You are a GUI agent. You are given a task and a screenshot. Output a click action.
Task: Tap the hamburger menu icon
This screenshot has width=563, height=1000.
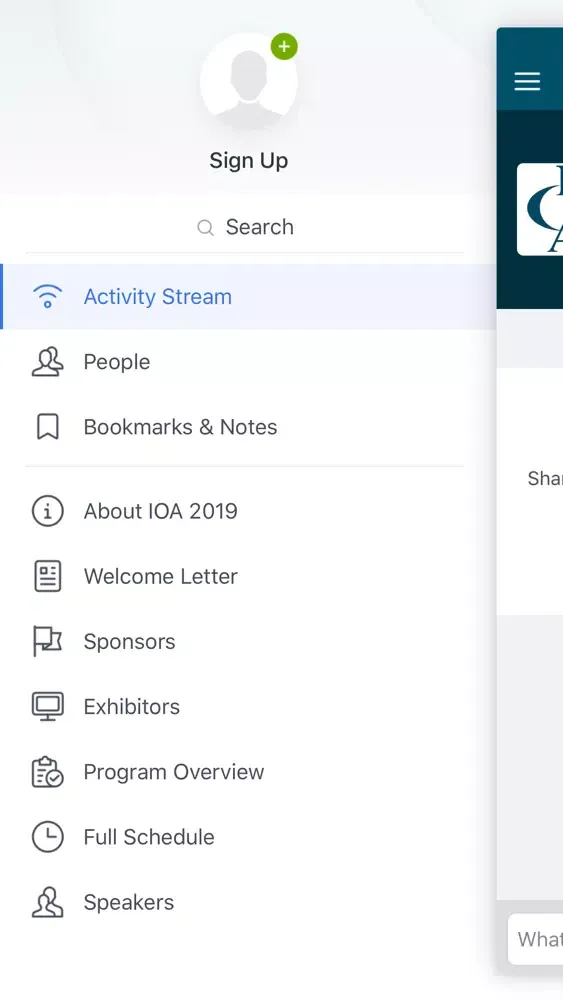tap(527, 81)
